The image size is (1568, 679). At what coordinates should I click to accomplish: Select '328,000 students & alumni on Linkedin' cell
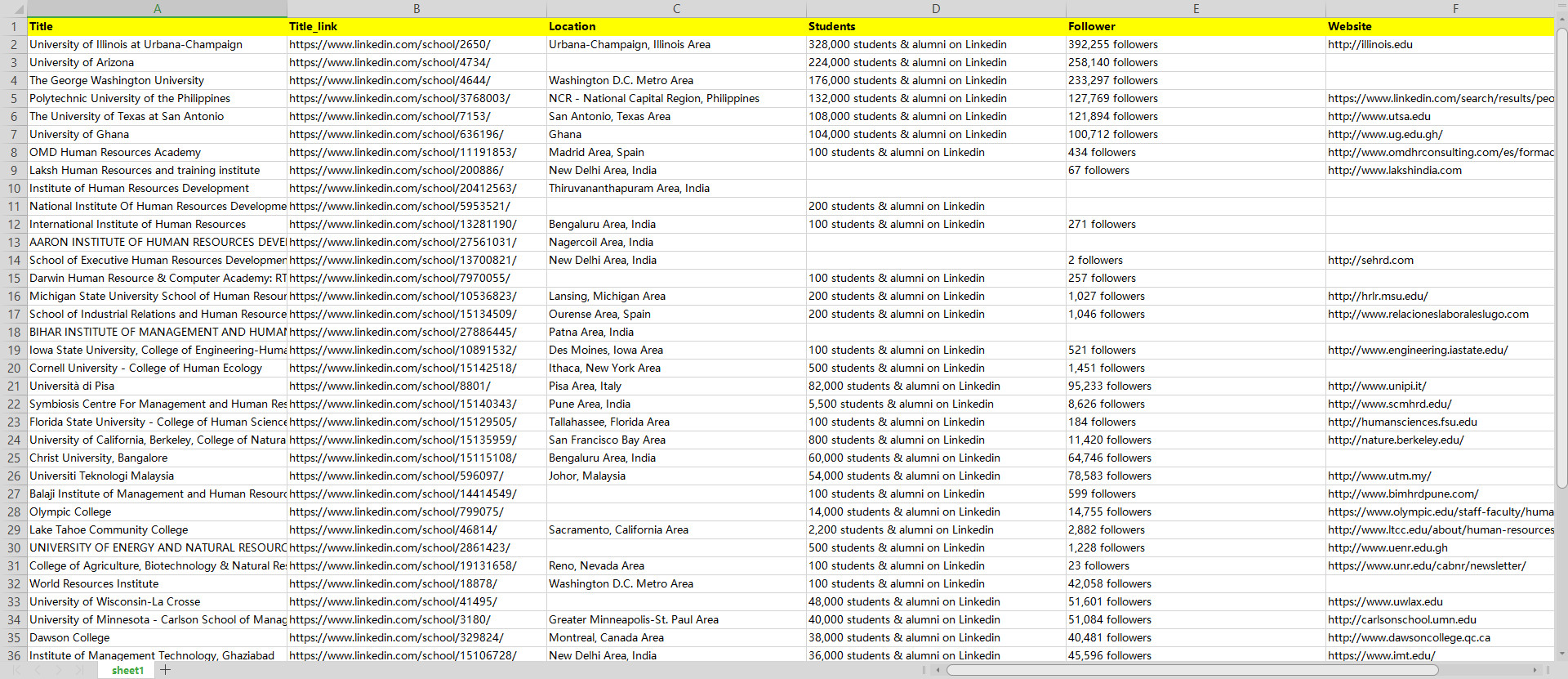coord(937,45)
